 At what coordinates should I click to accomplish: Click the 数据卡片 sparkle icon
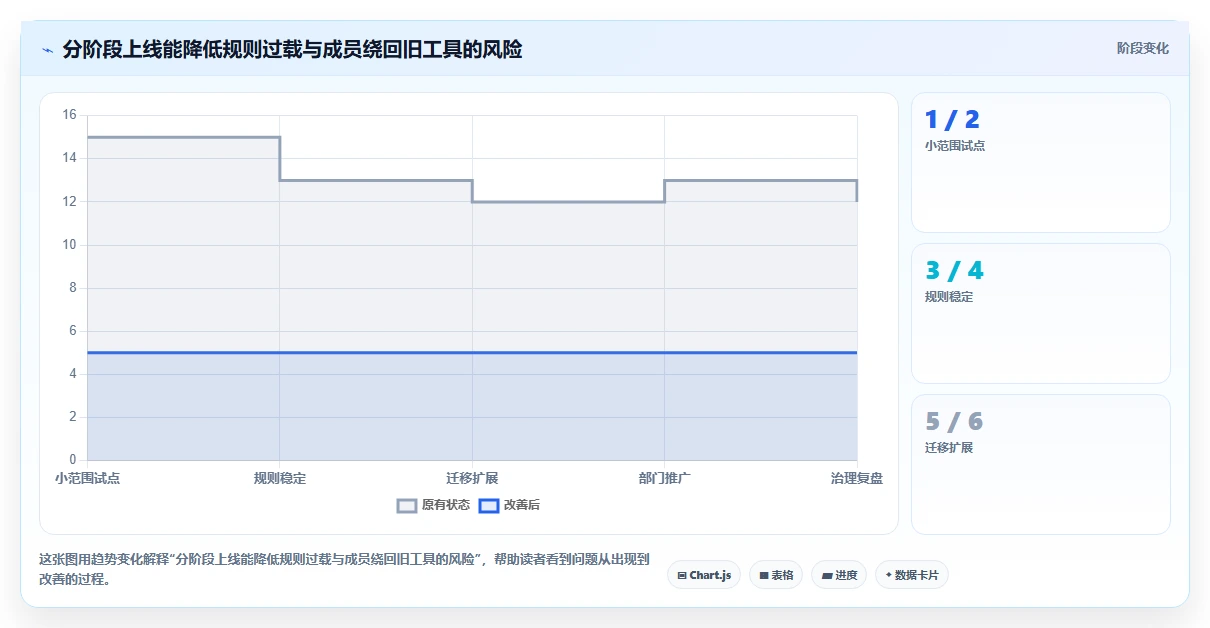[x=888, y=575]
